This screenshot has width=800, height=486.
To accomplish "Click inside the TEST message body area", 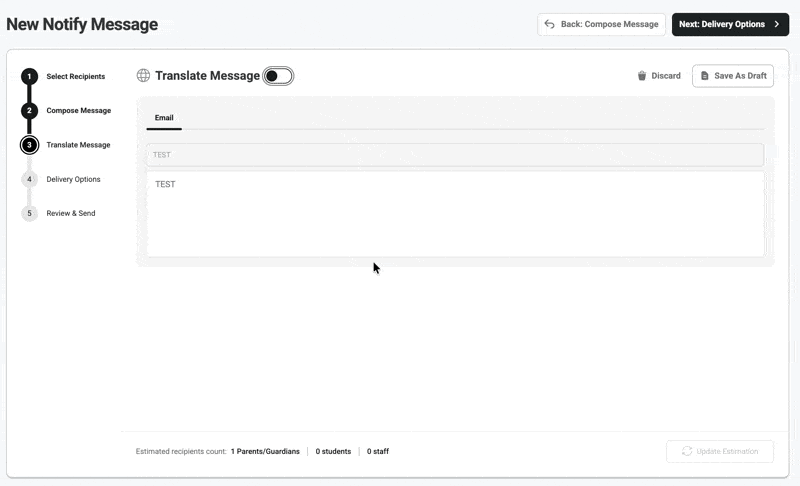I will point(455,214).
